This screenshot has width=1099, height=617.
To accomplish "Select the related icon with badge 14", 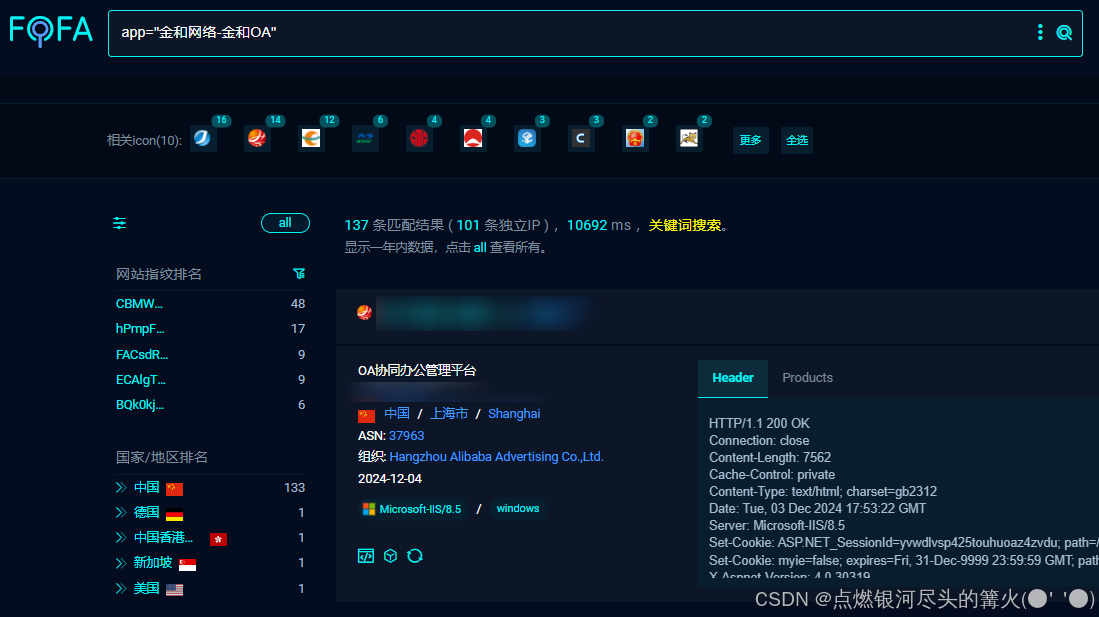I will click(x=257, y=138).
